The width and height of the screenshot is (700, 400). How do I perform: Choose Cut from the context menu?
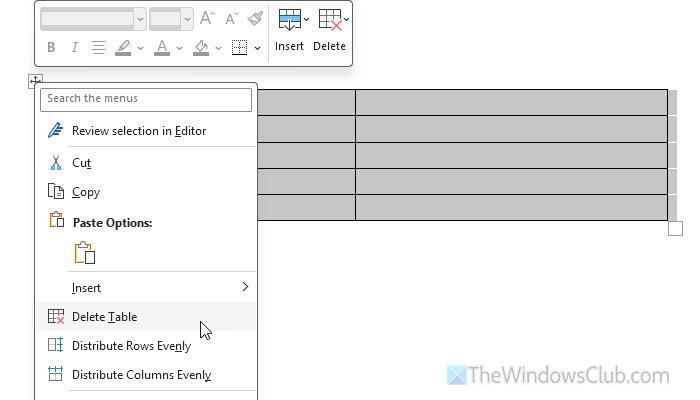[146, 163]
